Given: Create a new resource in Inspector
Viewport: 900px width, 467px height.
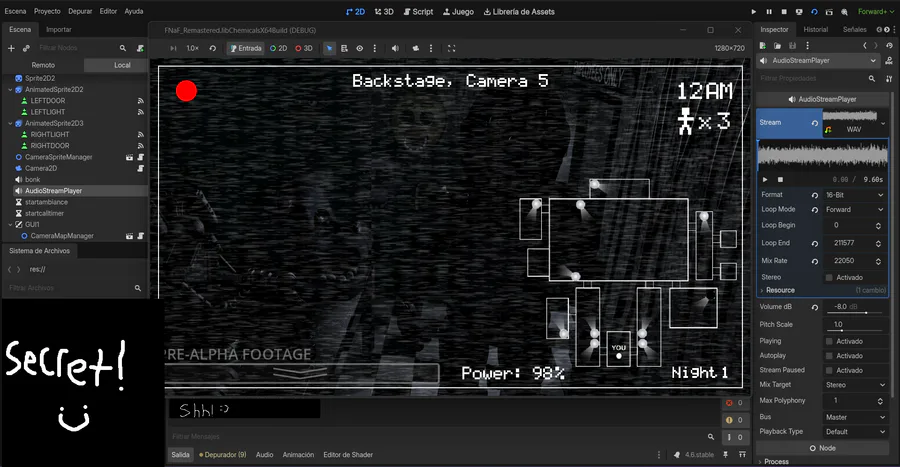Looking at the screenshot, I should 763,45.
